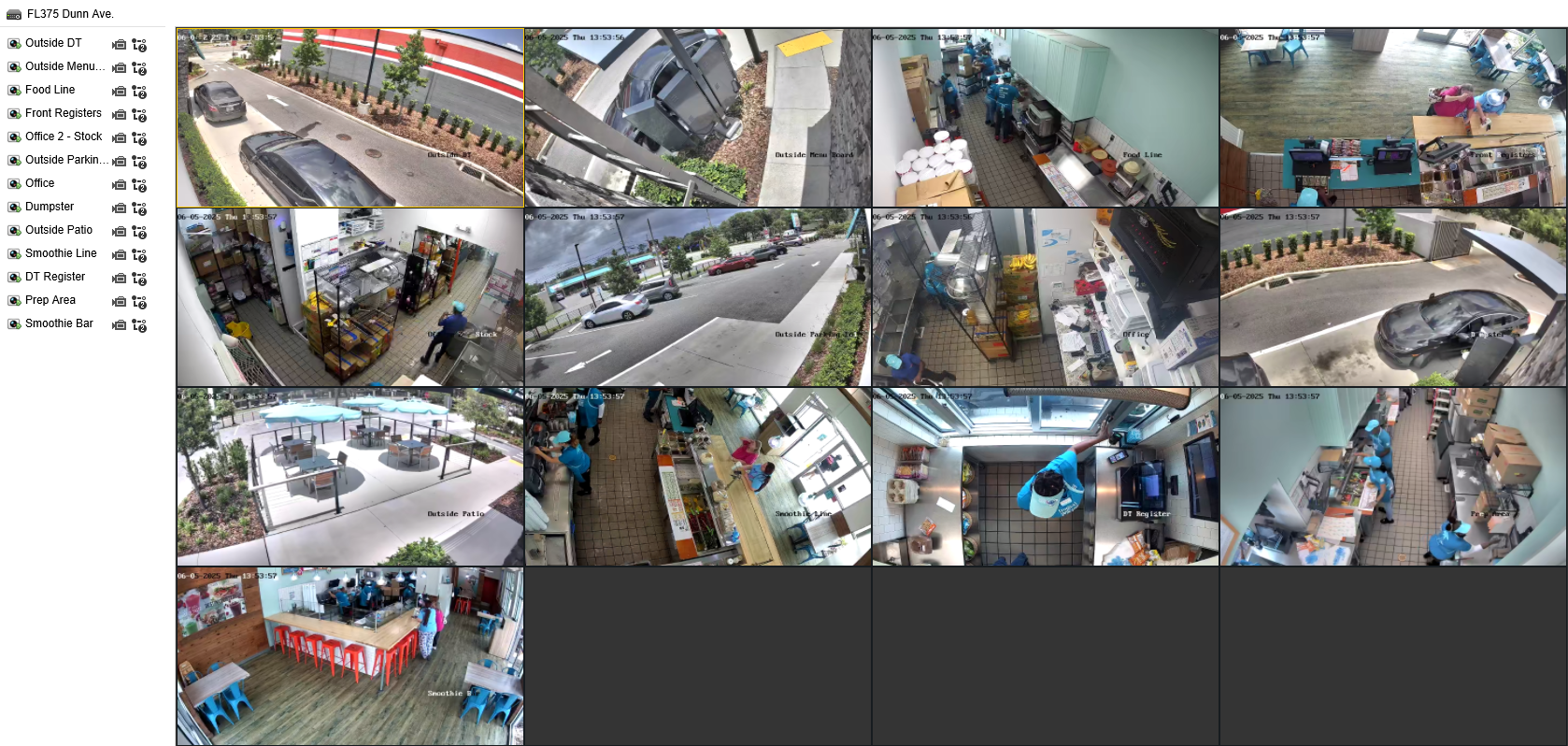
Task: Click the stream settings icon for Food Line
Action: (139, 92)
